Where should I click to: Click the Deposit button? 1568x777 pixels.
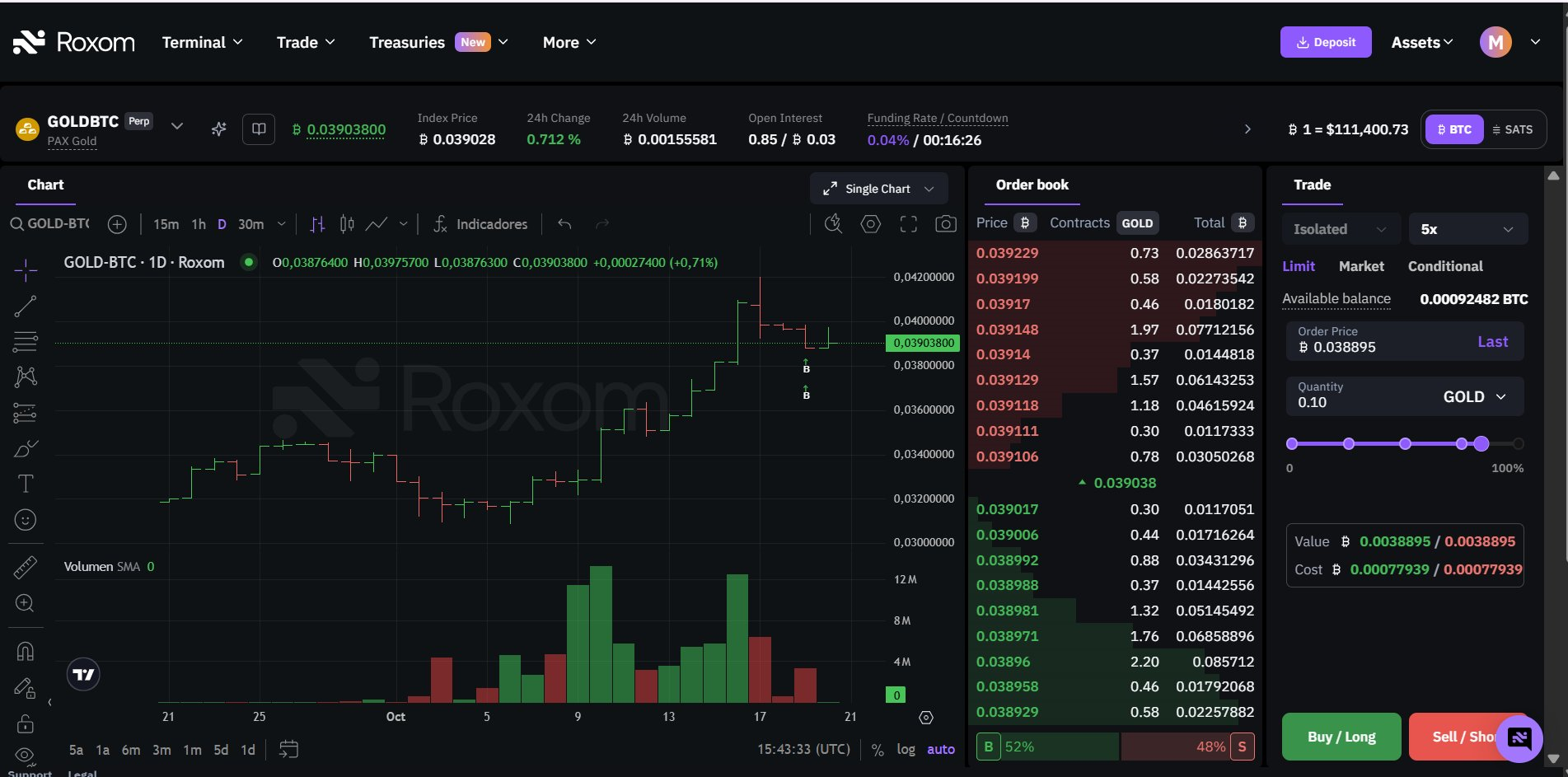(1325, 42)
